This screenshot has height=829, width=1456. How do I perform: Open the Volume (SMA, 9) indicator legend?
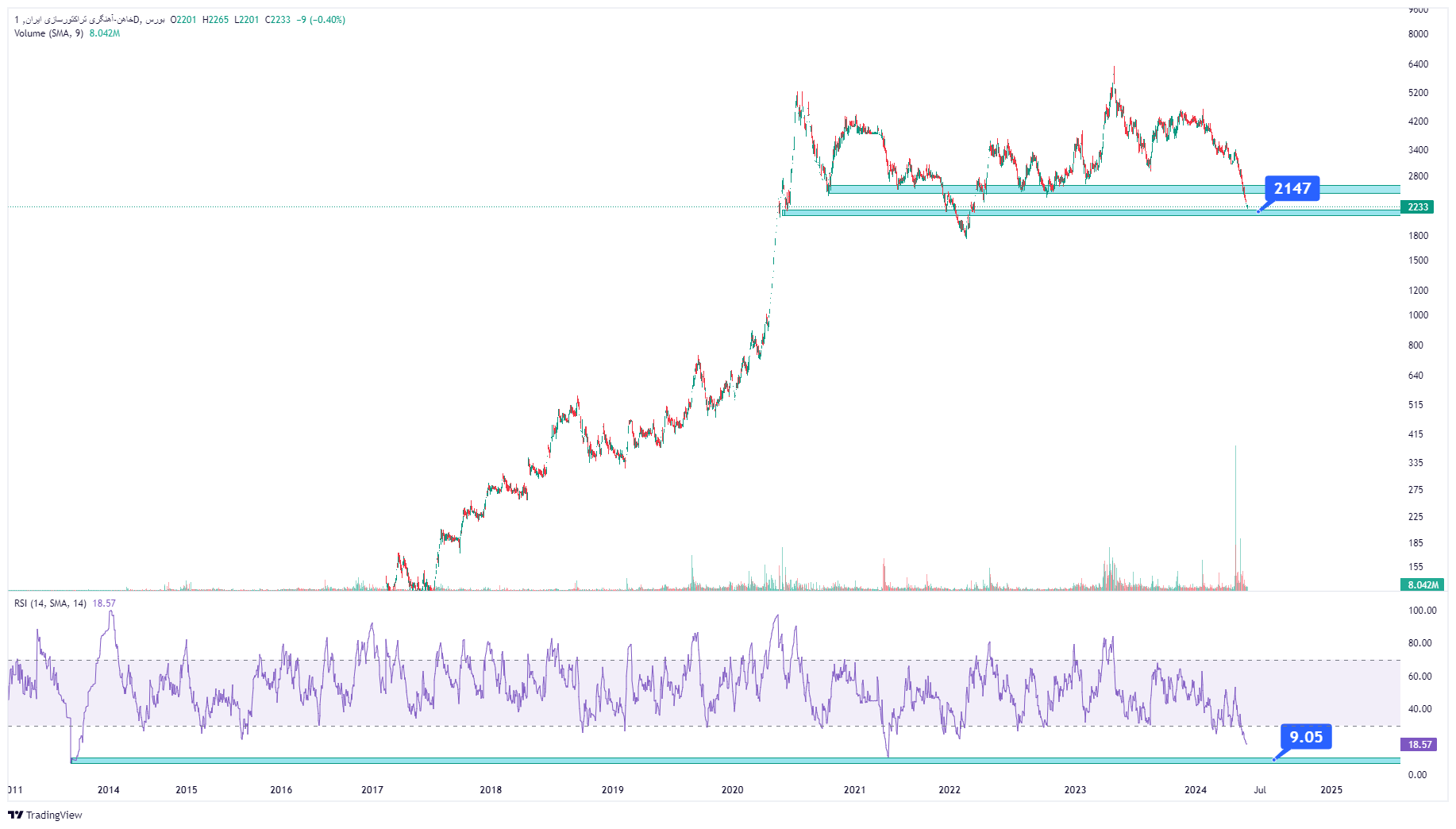coord(48,33)
